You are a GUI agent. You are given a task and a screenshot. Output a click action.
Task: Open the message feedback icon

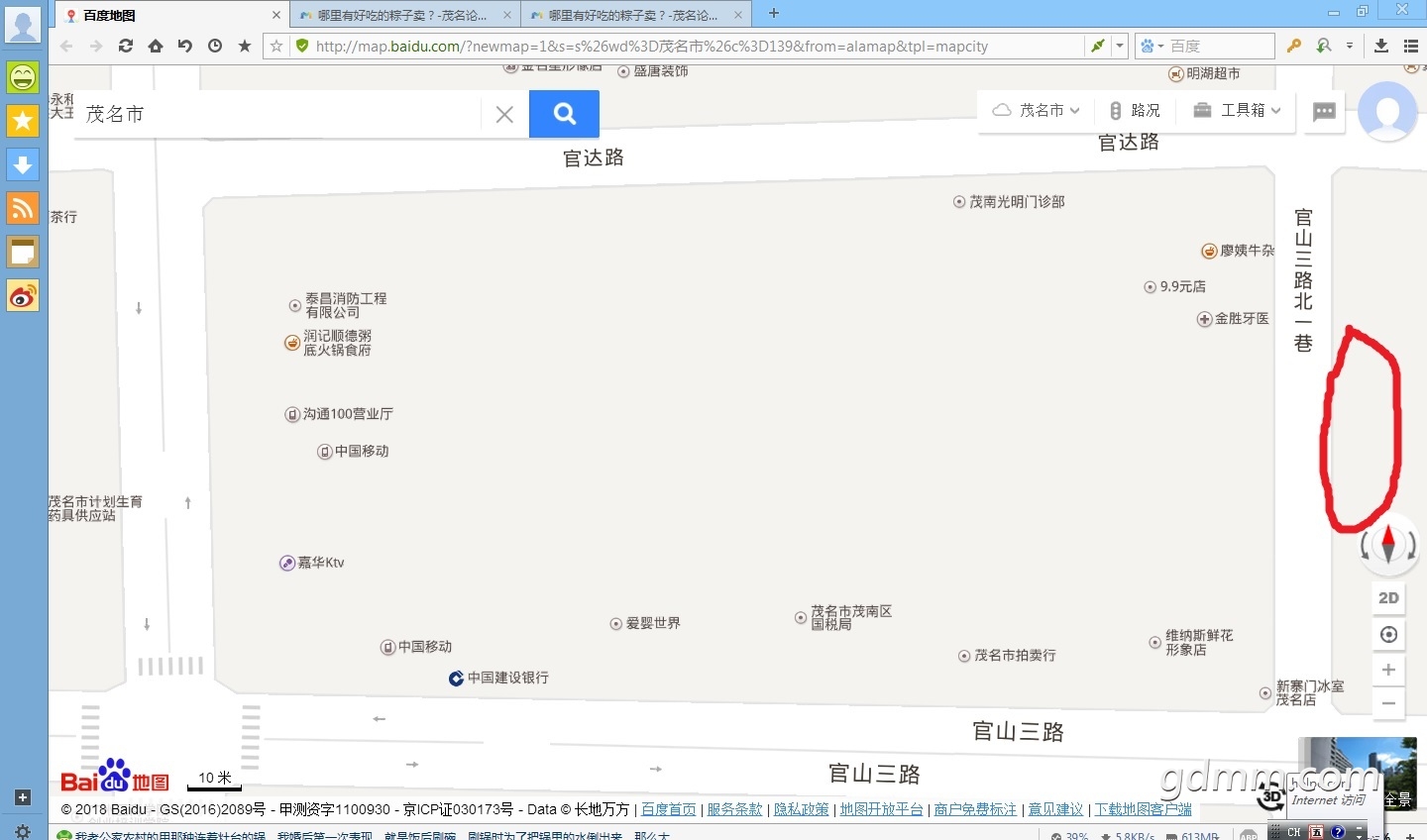(x=1324, y=111)
